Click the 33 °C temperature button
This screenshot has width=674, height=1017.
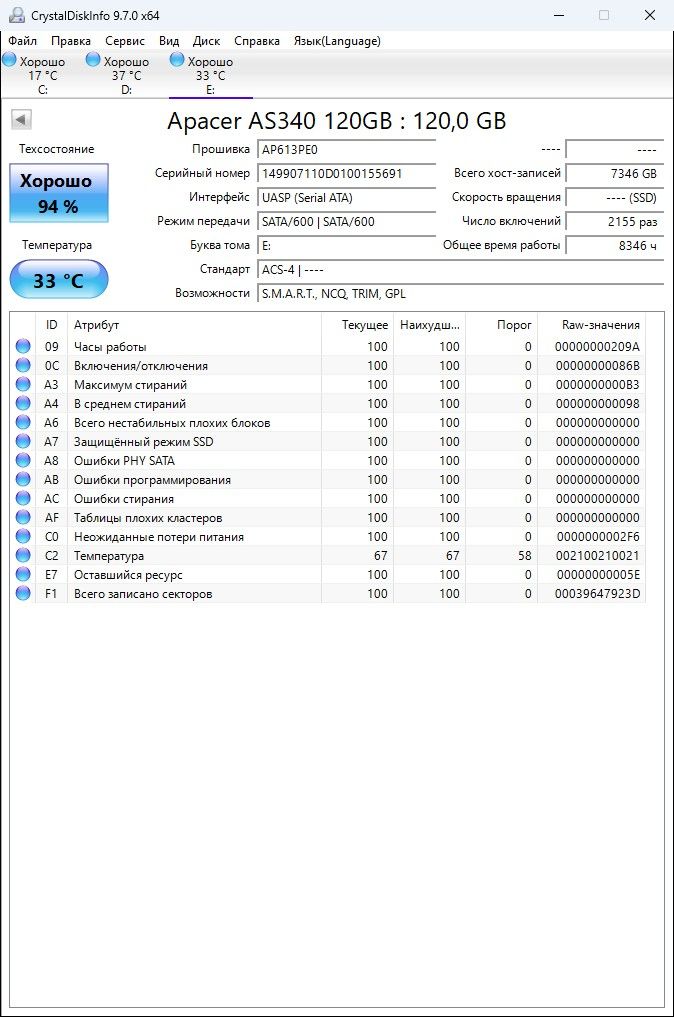point(58,280)
